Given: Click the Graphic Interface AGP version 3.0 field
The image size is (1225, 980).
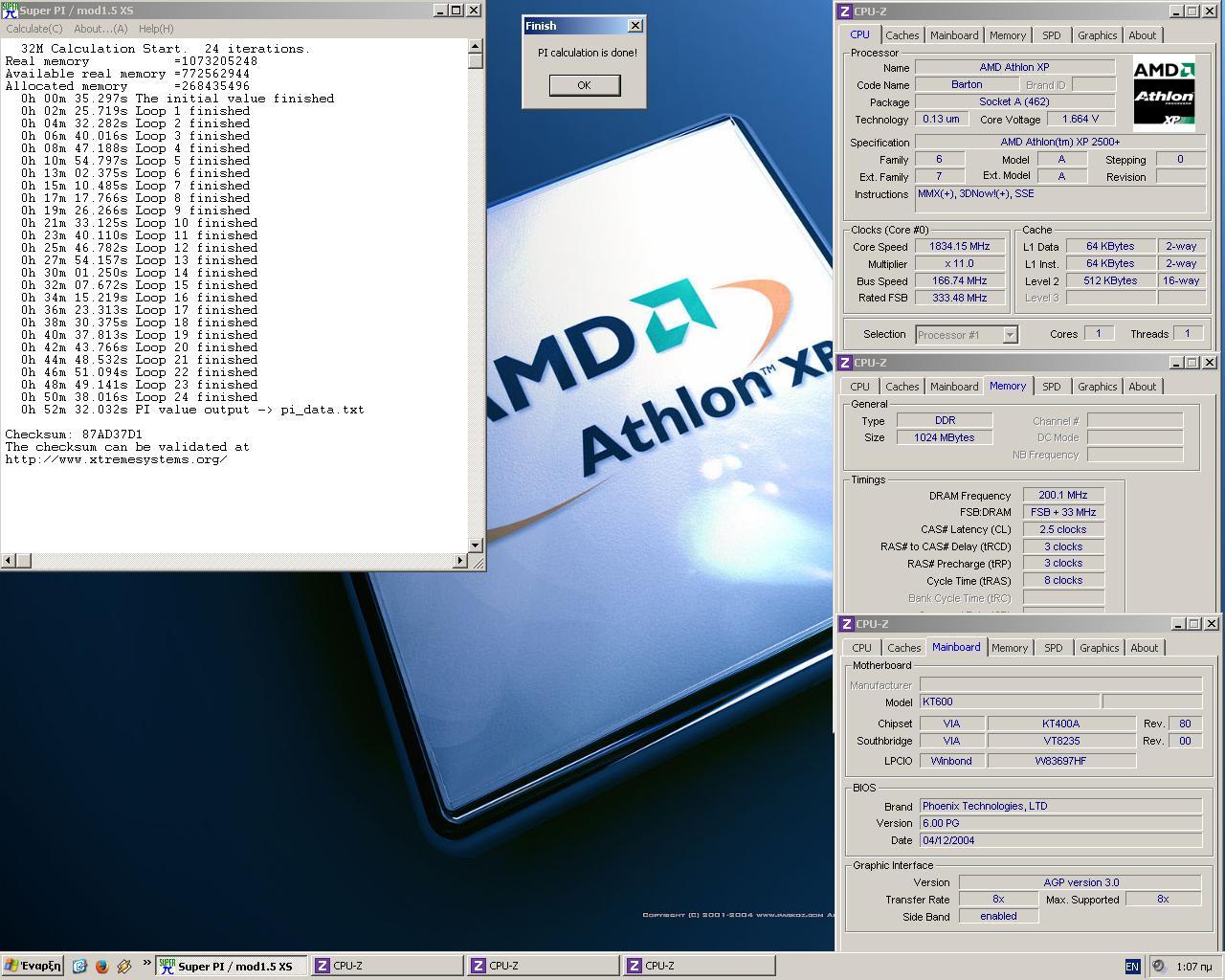Looking at the screenshot, I should [x=1080, y=882].
